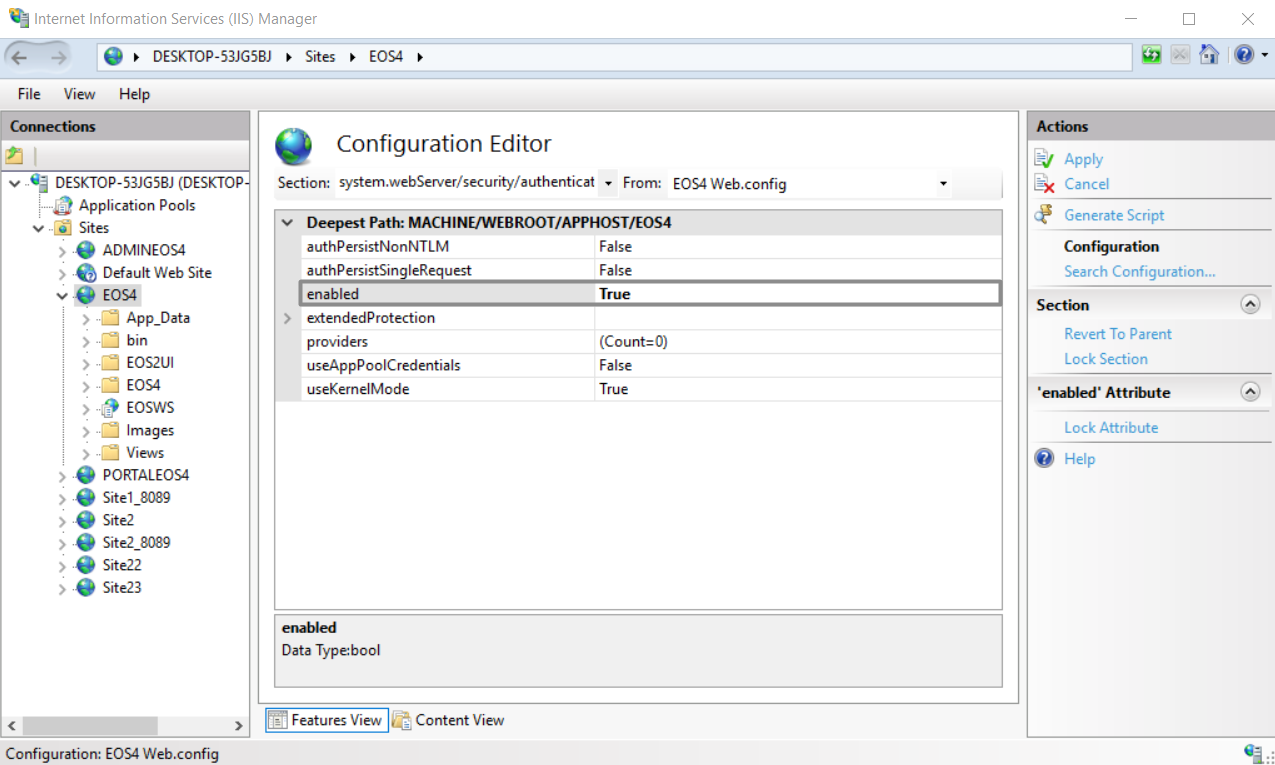Click the enabled value True cell
The height and width of the screenshot is (765, 1275).
click(x=796, y=294)
